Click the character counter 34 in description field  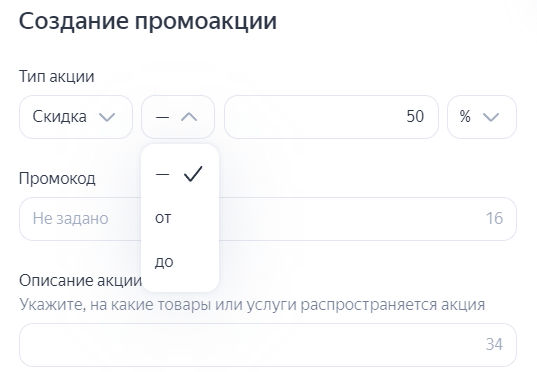pyautogui.click(x=494, y=345)
